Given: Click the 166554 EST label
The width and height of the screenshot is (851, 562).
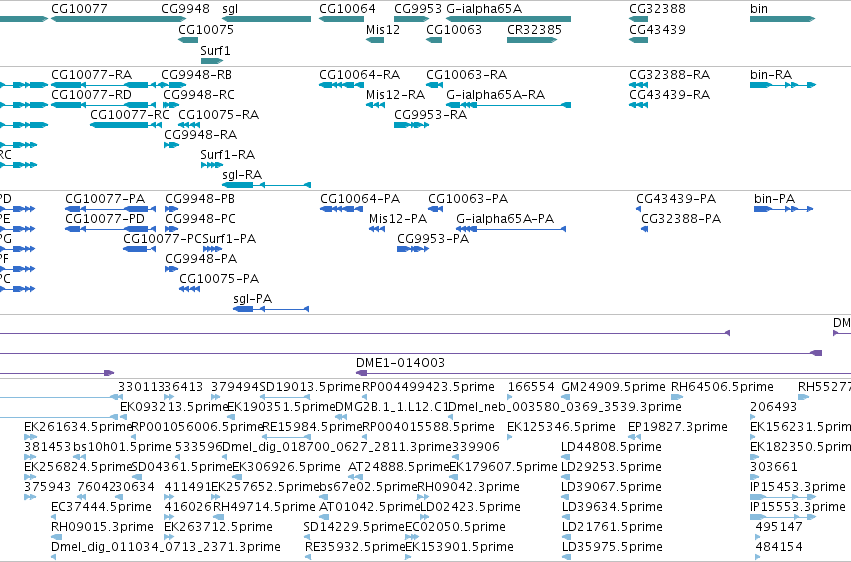Looking at the screenshot, I should click(x=531, y=387).
